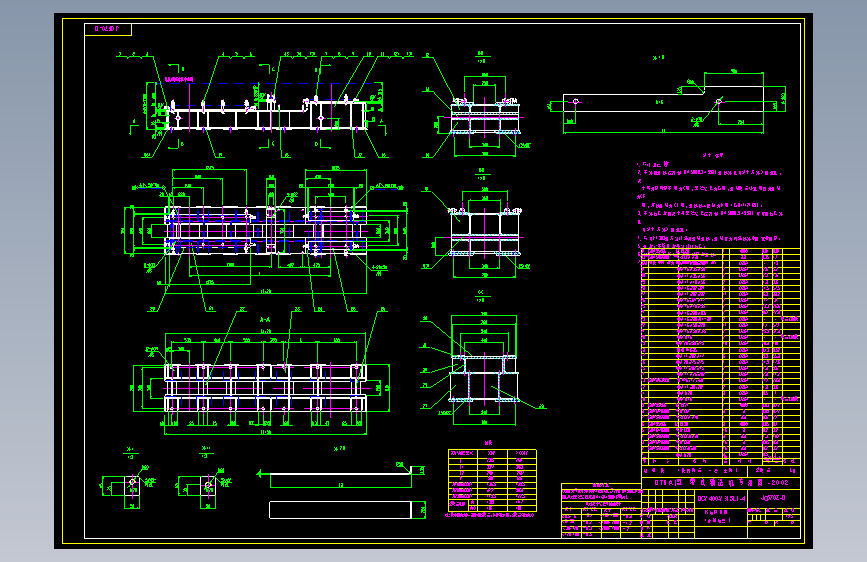
Task: Select the DCY 400 text in title block
Action: [721, 498]
